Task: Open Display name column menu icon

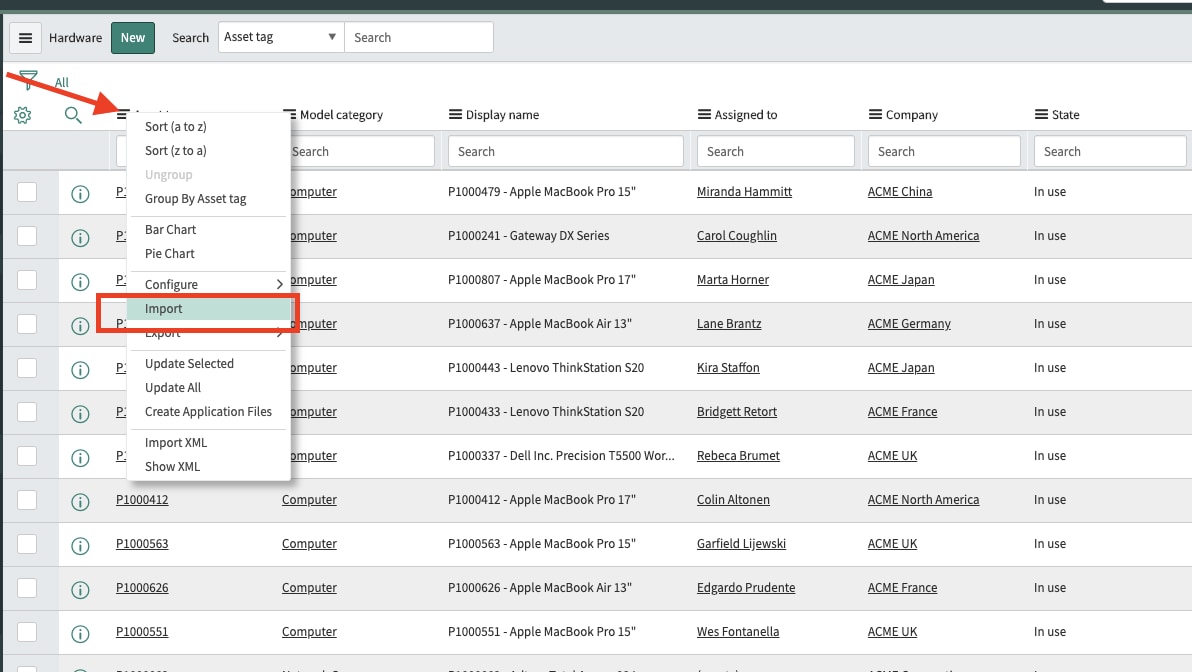Action: click(x=455, y=115)
